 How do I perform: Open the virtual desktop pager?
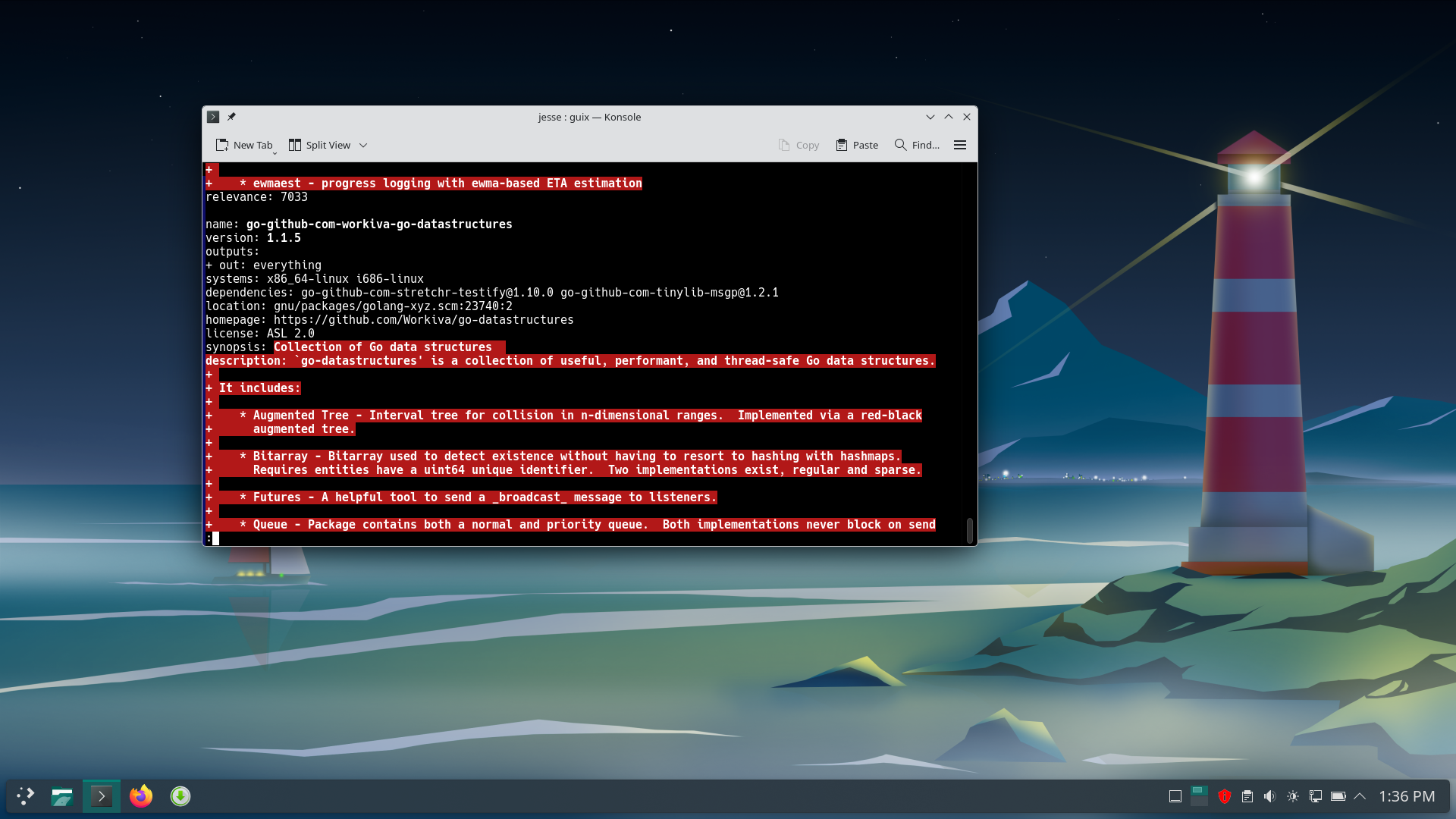[1199, 796]
